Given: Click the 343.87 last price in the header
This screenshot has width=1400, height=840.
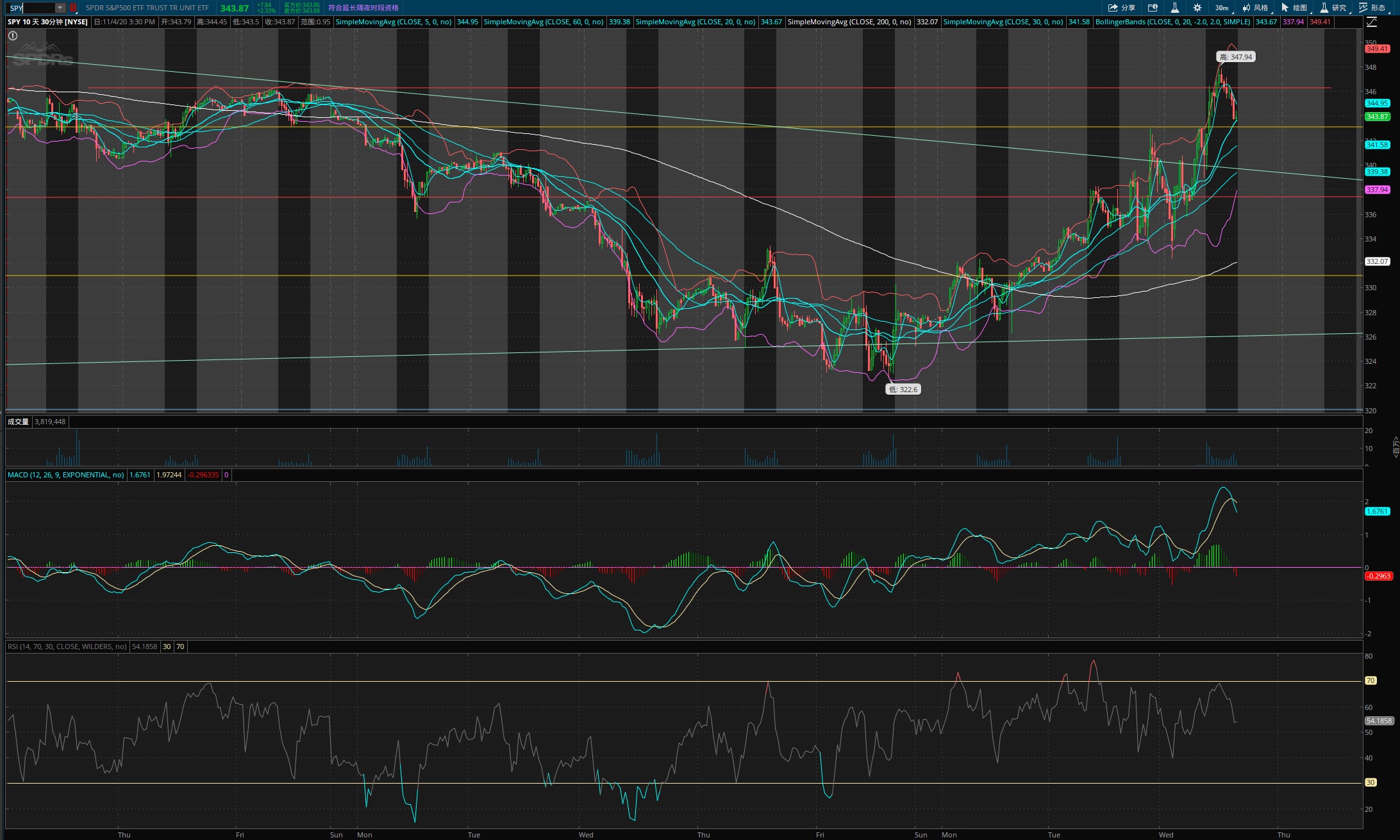Looking at the screenshot, I should click(x=235, y=8).
